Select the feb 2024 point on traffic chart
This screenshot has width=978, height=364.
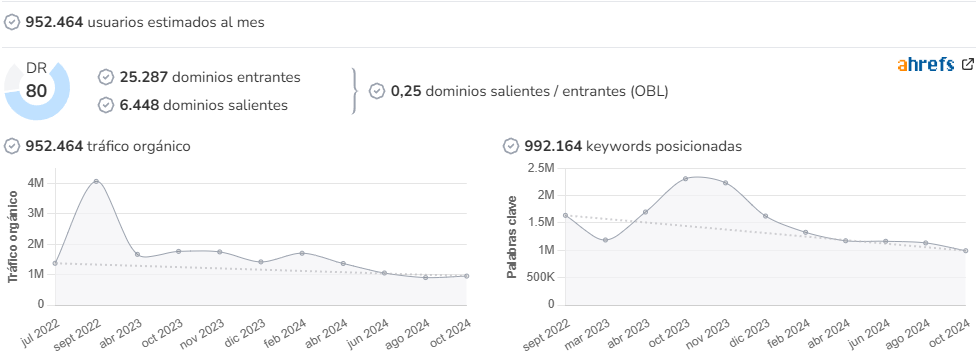pos(302,253)
